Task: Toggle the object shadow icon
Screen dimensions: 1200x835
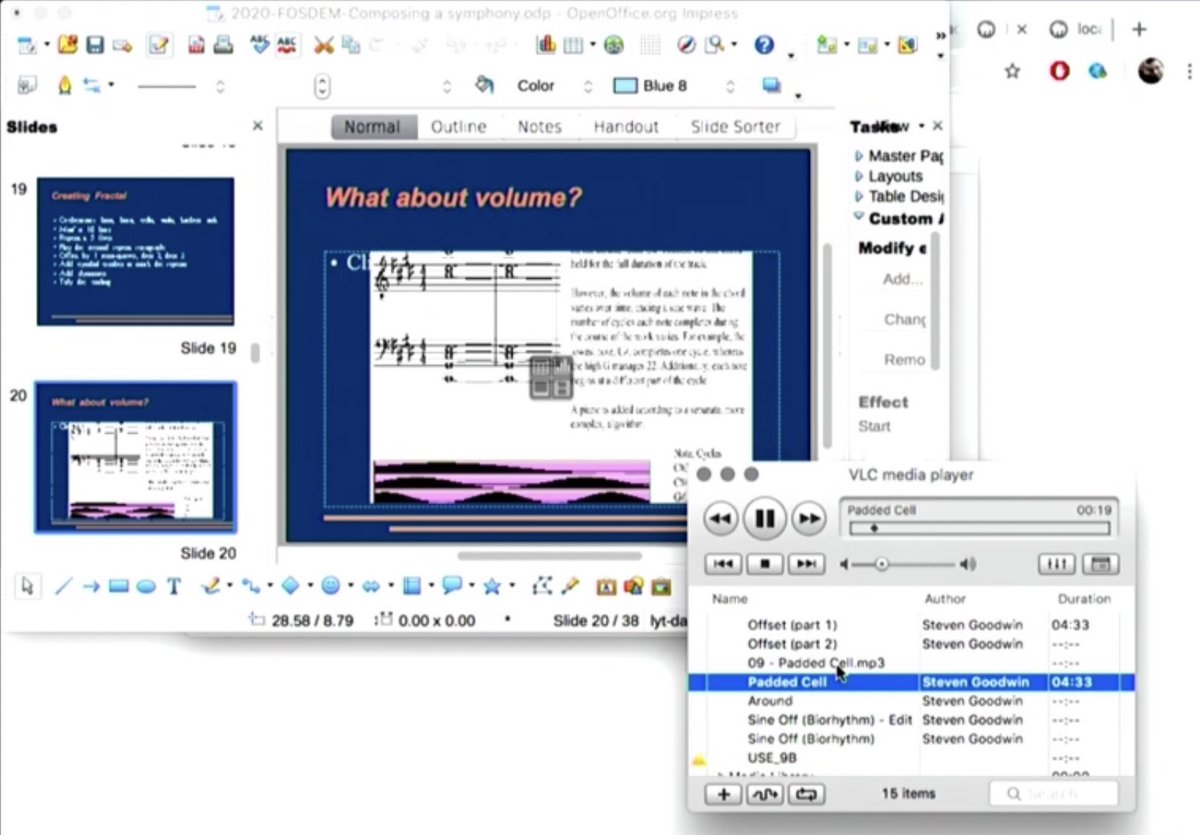Action: [771, 86]
